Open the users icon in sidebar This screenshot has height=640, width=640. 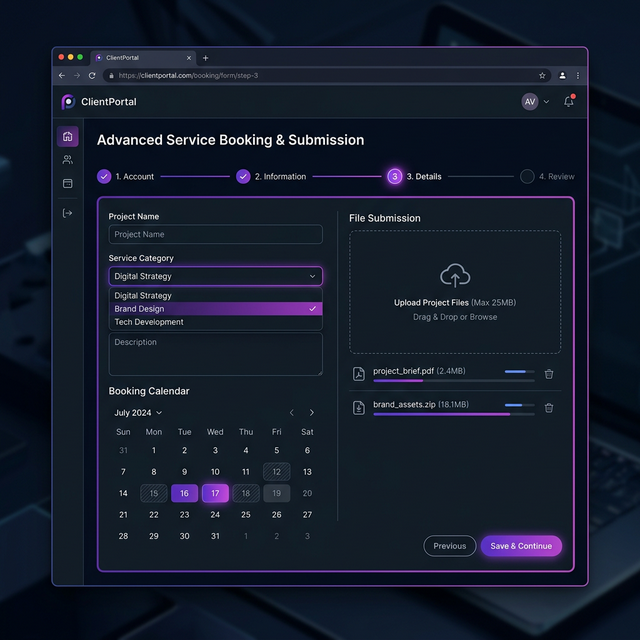67,160
